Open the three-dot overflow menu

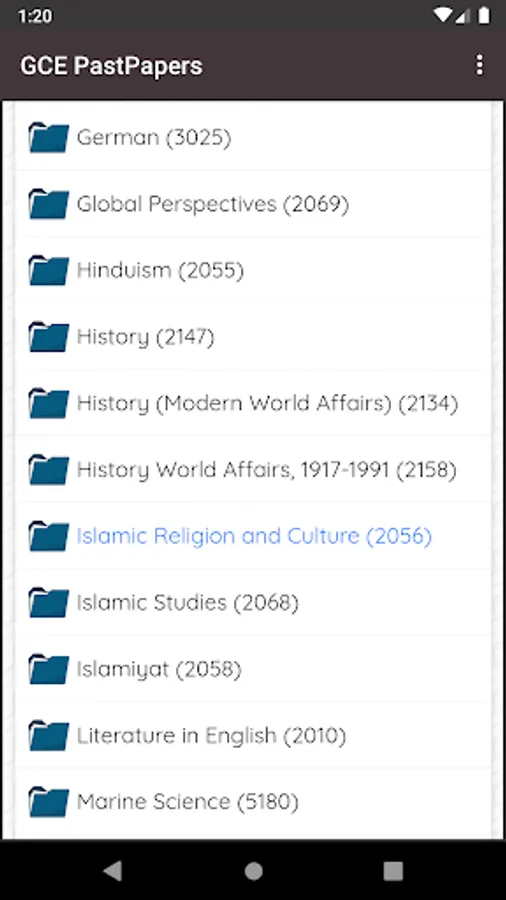(x=480, y=65)
